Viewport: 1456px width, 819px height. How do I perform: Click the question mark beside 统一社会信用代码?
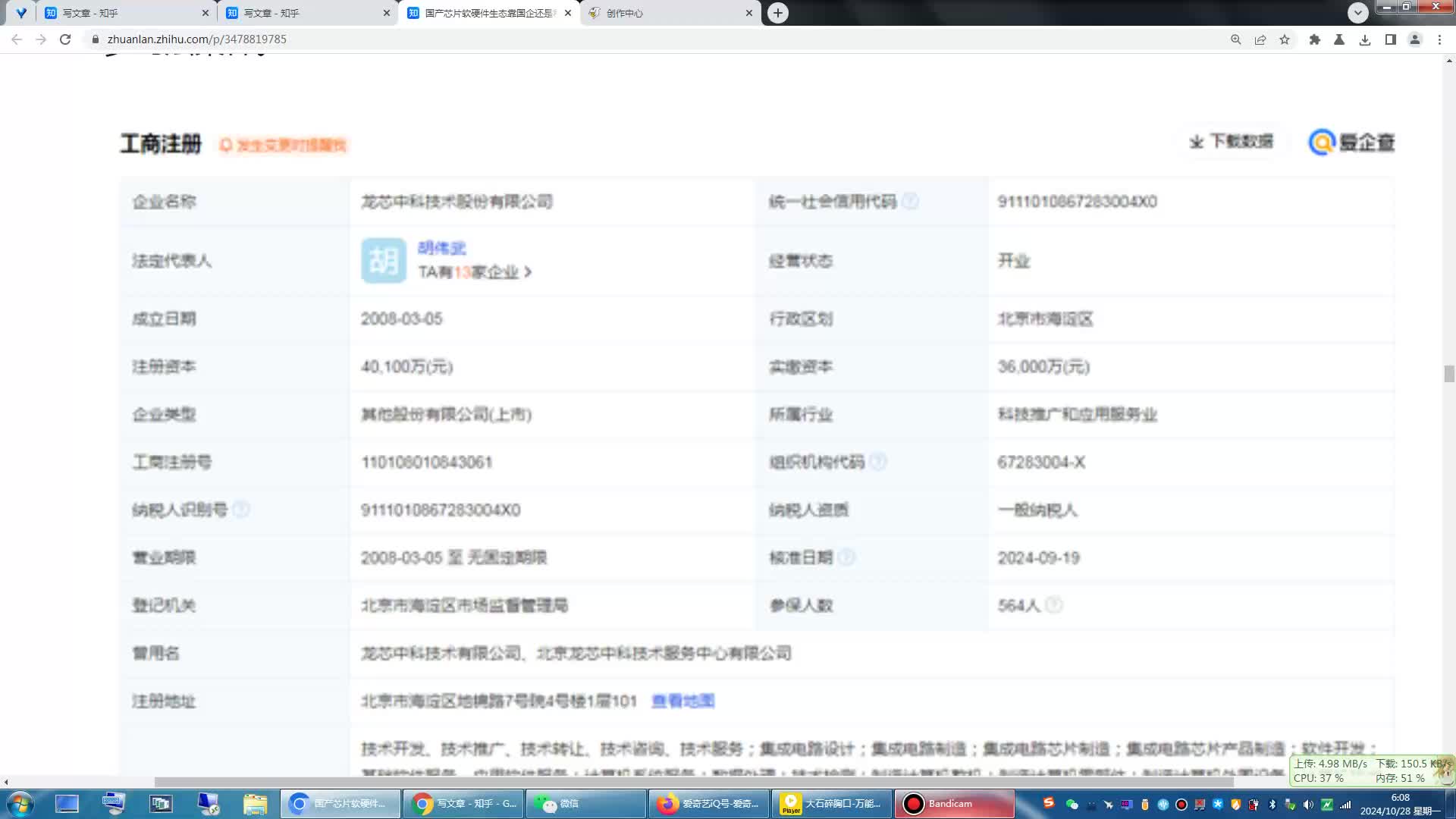[x=912, y=202]
